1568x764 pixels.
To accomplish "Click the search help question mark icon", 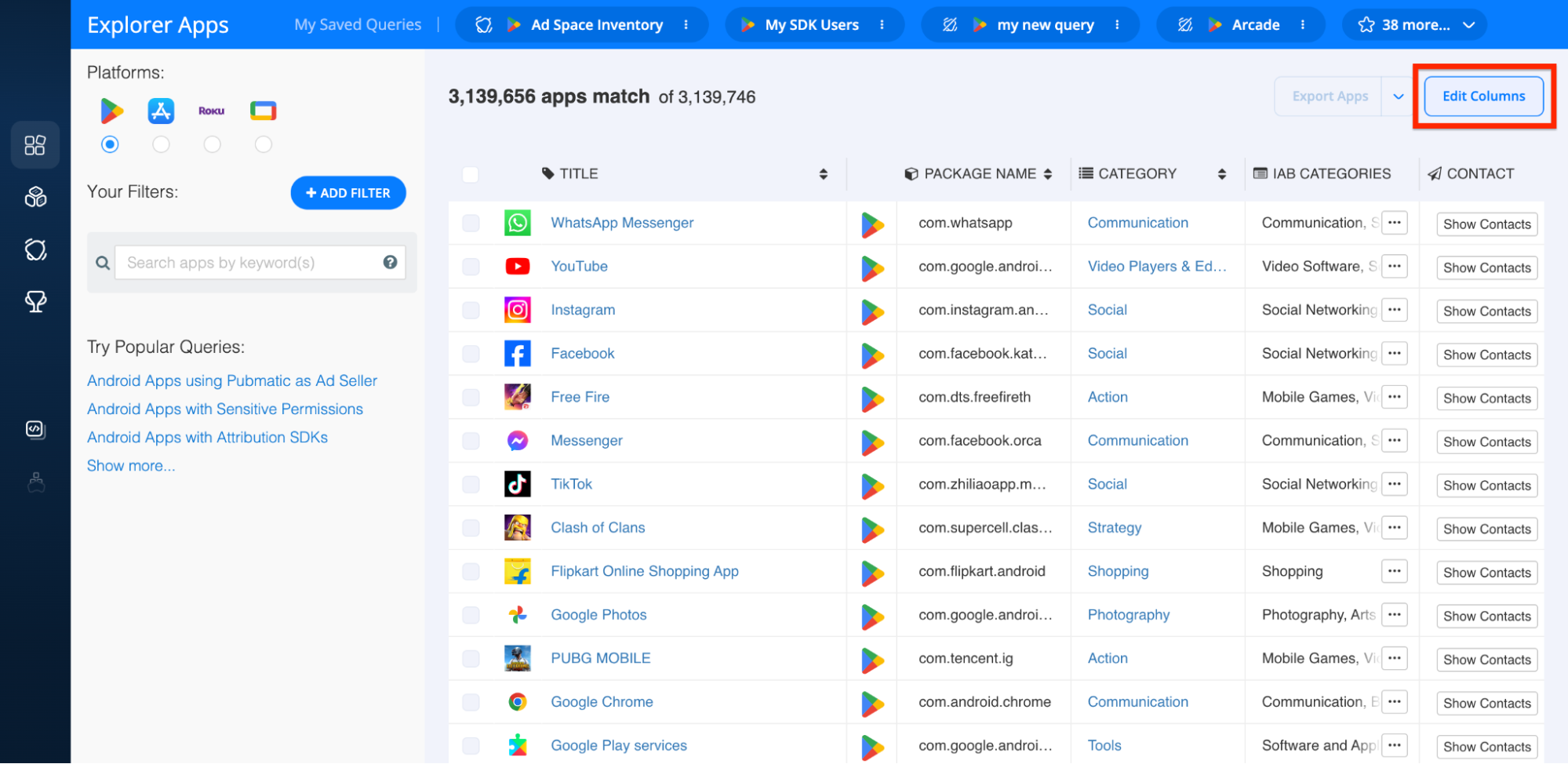I will (390, 263).
